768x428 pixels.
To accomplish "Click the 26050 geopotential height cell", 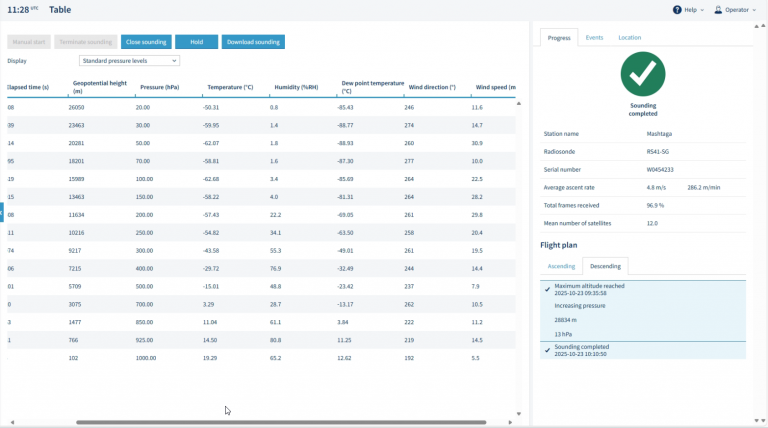I will pyautogui.click(x=76, y=107).
